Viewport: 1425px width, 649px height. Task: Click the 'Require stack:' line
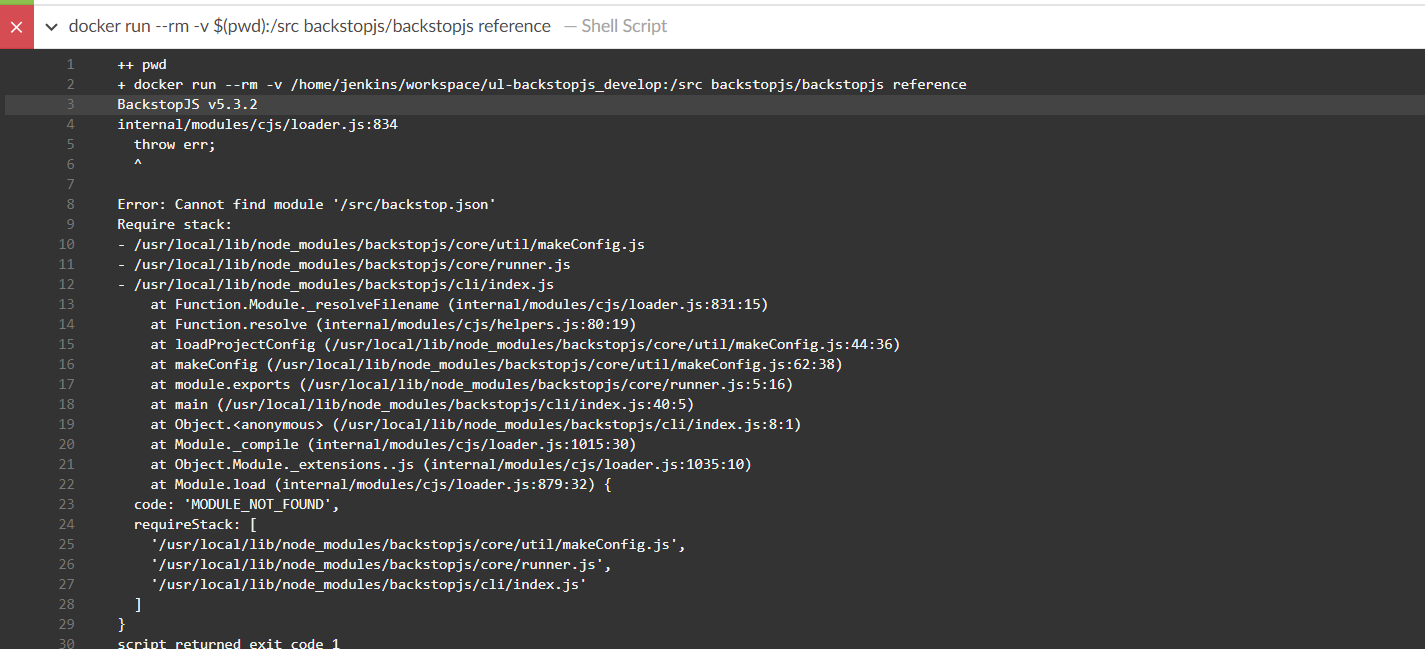click(175, 224)
